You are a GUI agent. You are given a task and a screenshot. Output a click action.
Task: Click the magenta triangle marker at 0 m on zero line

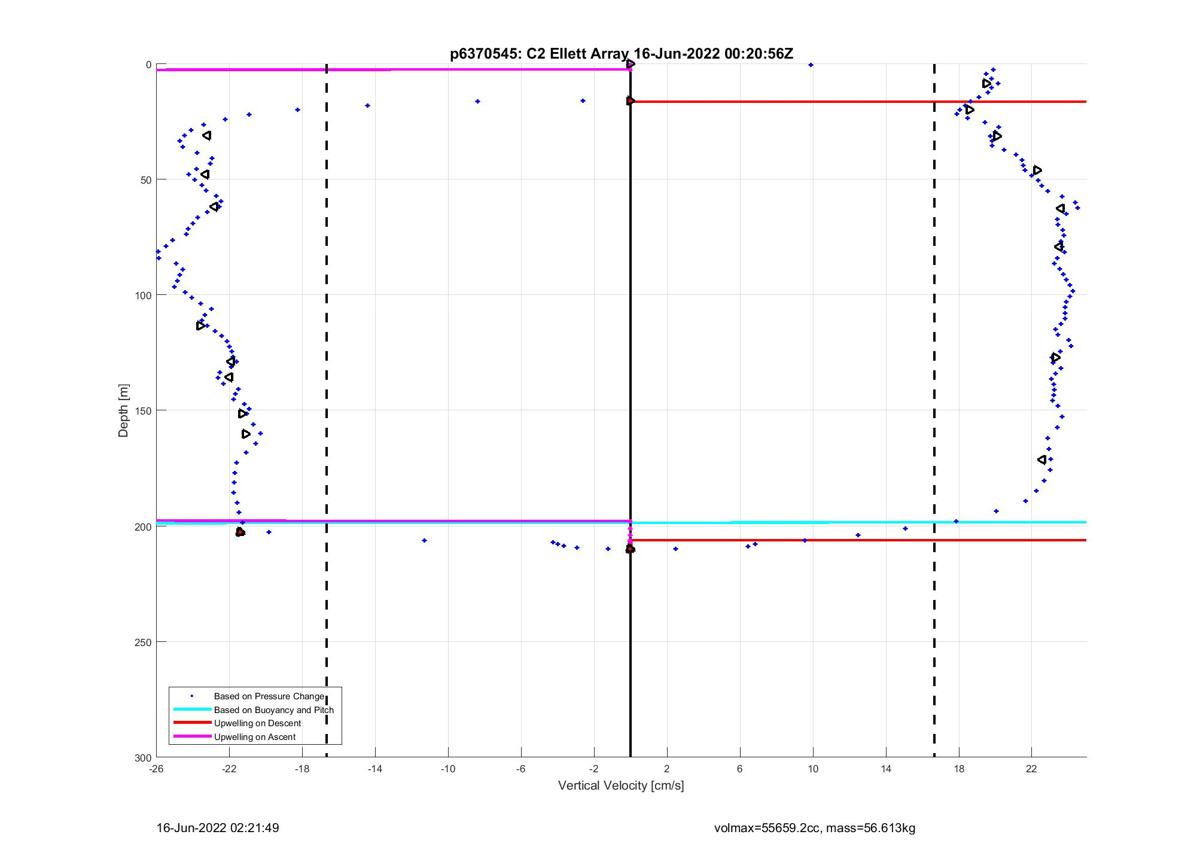630,64
